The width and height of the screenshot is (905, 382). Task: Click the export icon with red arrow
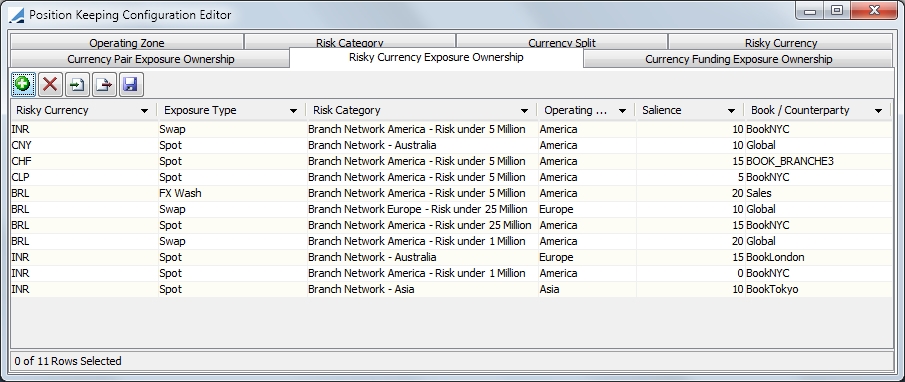[x=104, y=85]
